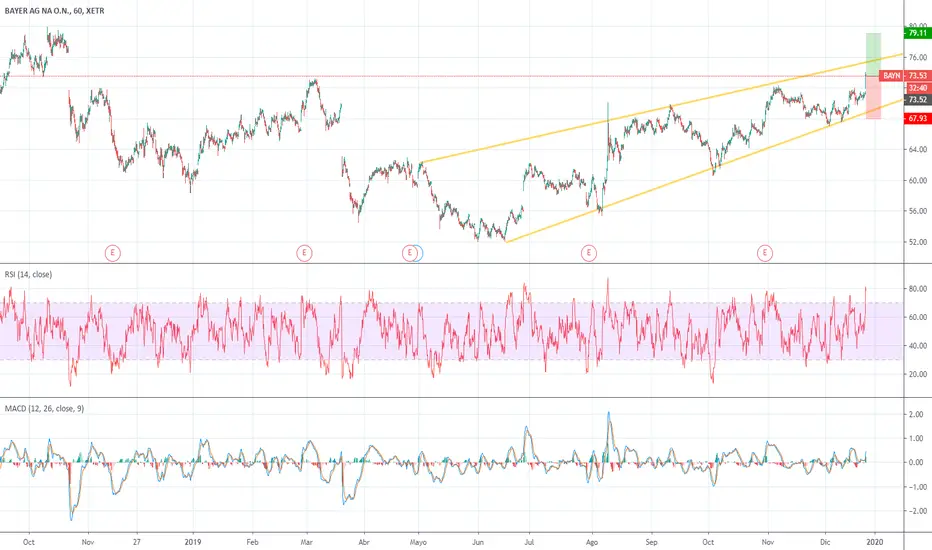Click the RSI axis 20.00 level
This screenshot has width=932, height=550.
click(x=917, y=375)
